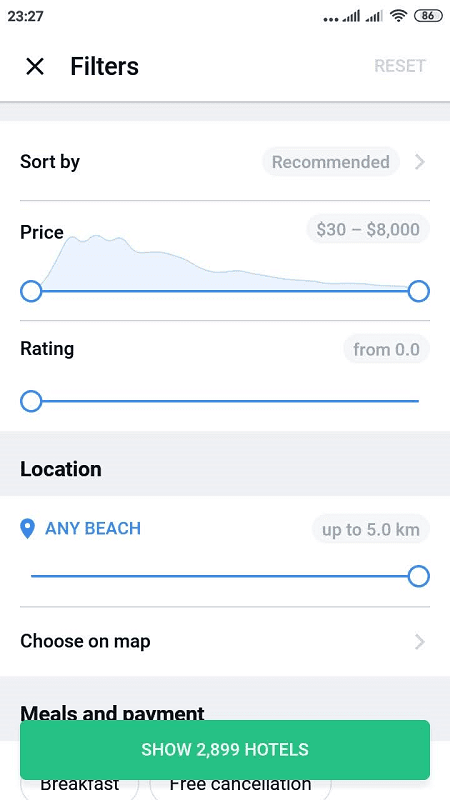Open the Sort by chevron arrow

(x=419, y=162)
